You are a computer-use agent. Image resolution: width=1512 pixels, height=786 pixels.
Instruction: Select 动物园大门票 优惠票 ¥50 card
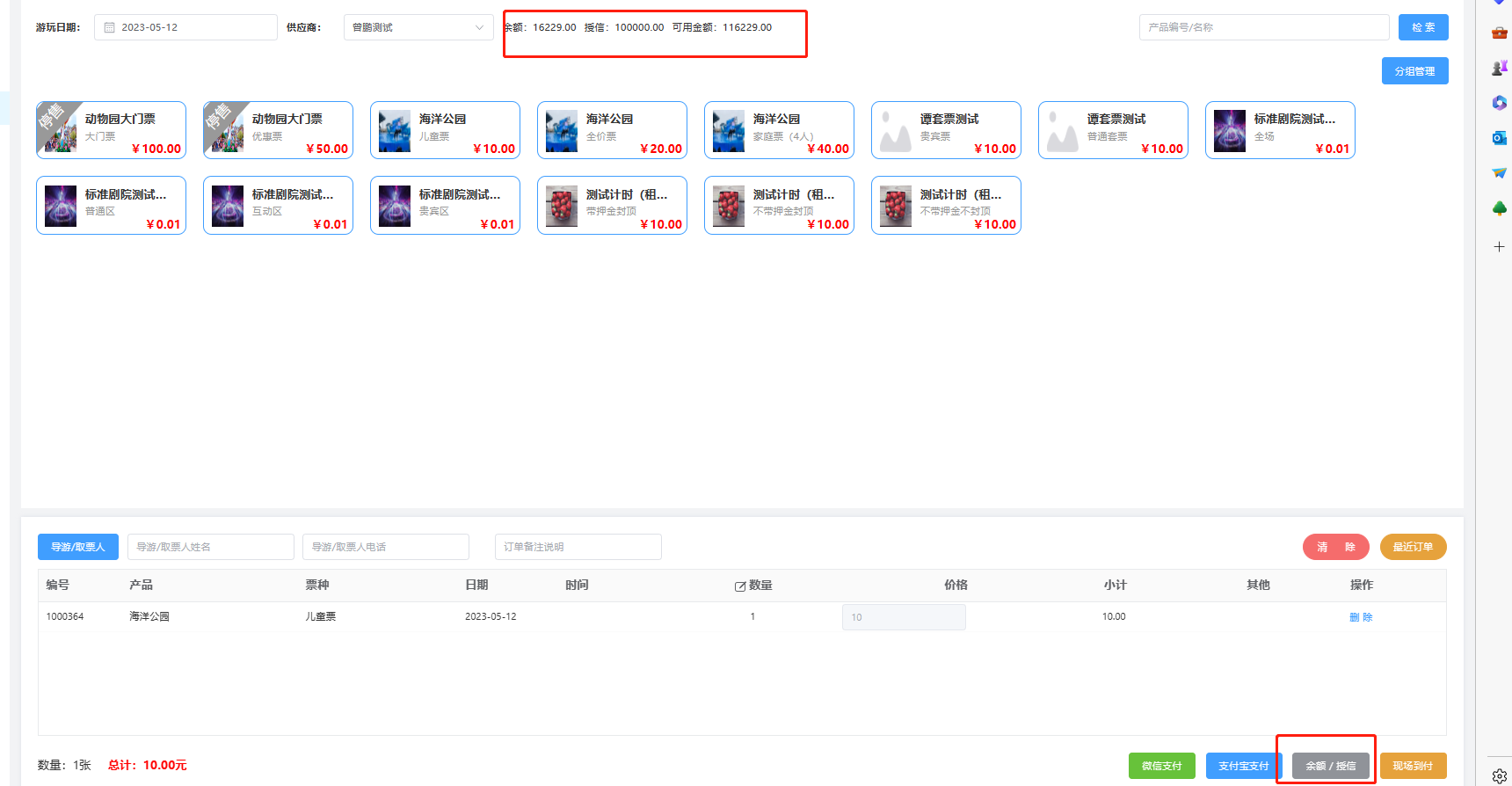pyautogui.click(x=278, y=130)
